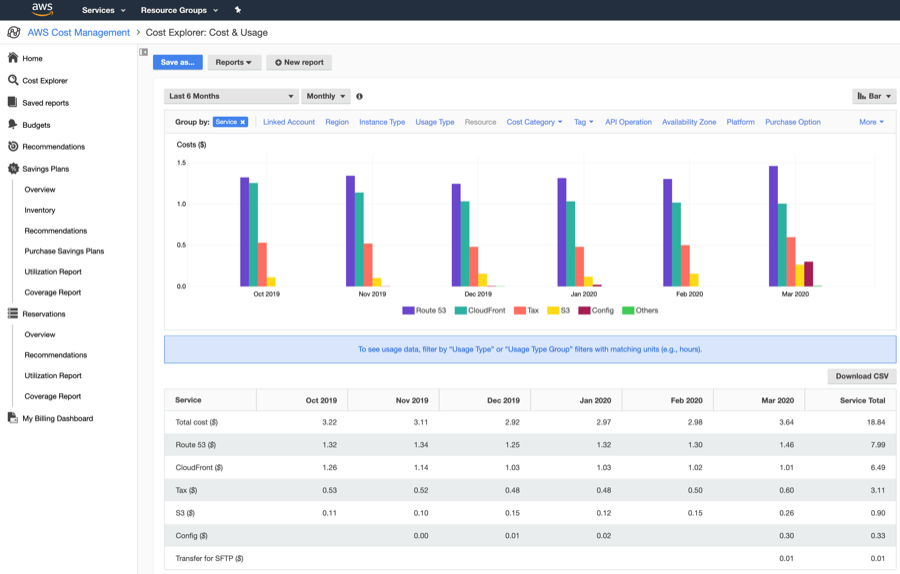Click the AWS Cost Management service icon
900x574 pixels.
point(14,33)
